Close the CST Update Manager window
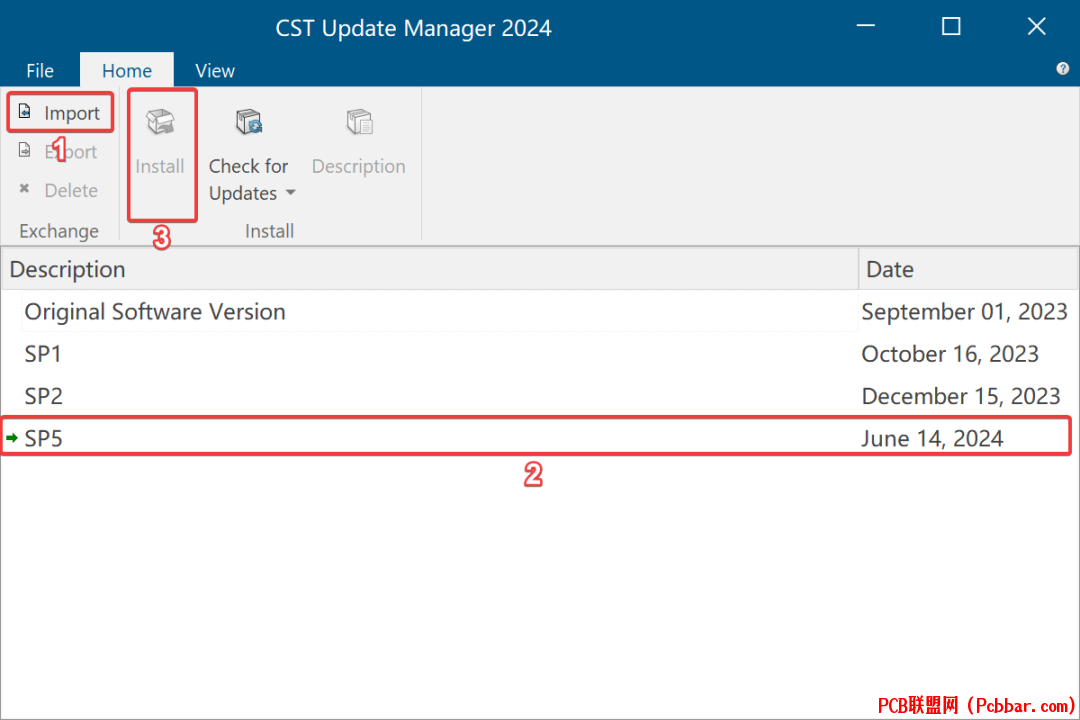Screen dimensions: 1080x720 1037,26
